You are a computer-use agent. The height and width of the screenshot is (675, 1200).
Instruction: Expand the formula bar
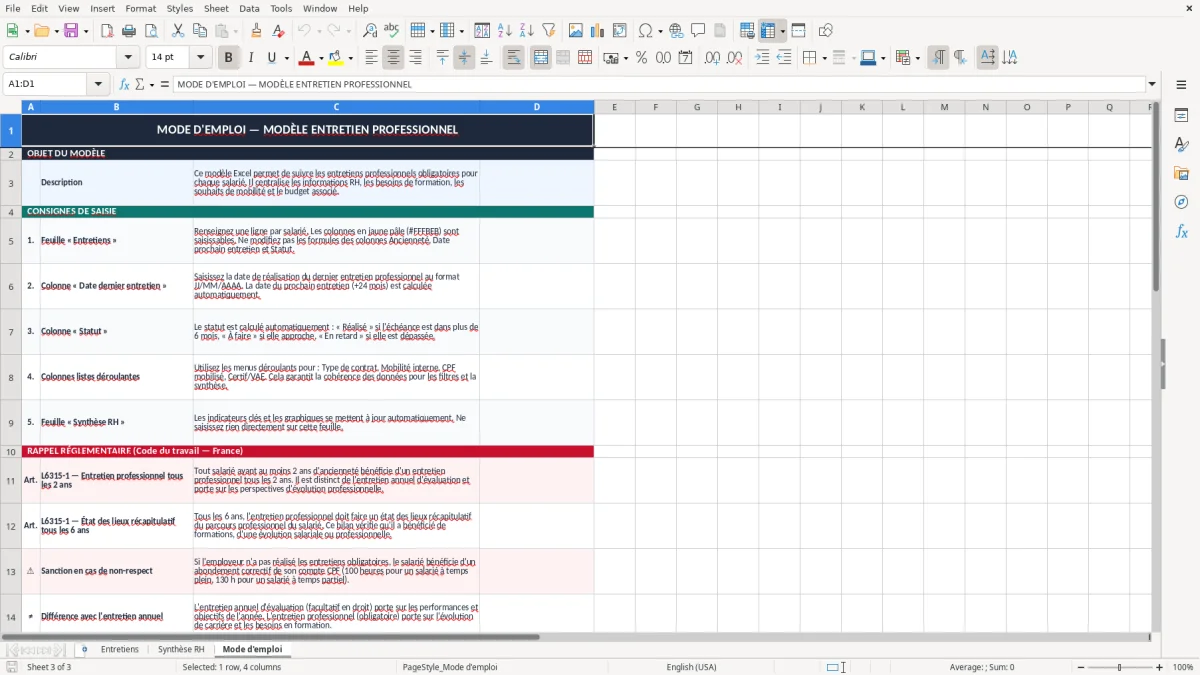pyautogui.click(x=1152, y=84)
